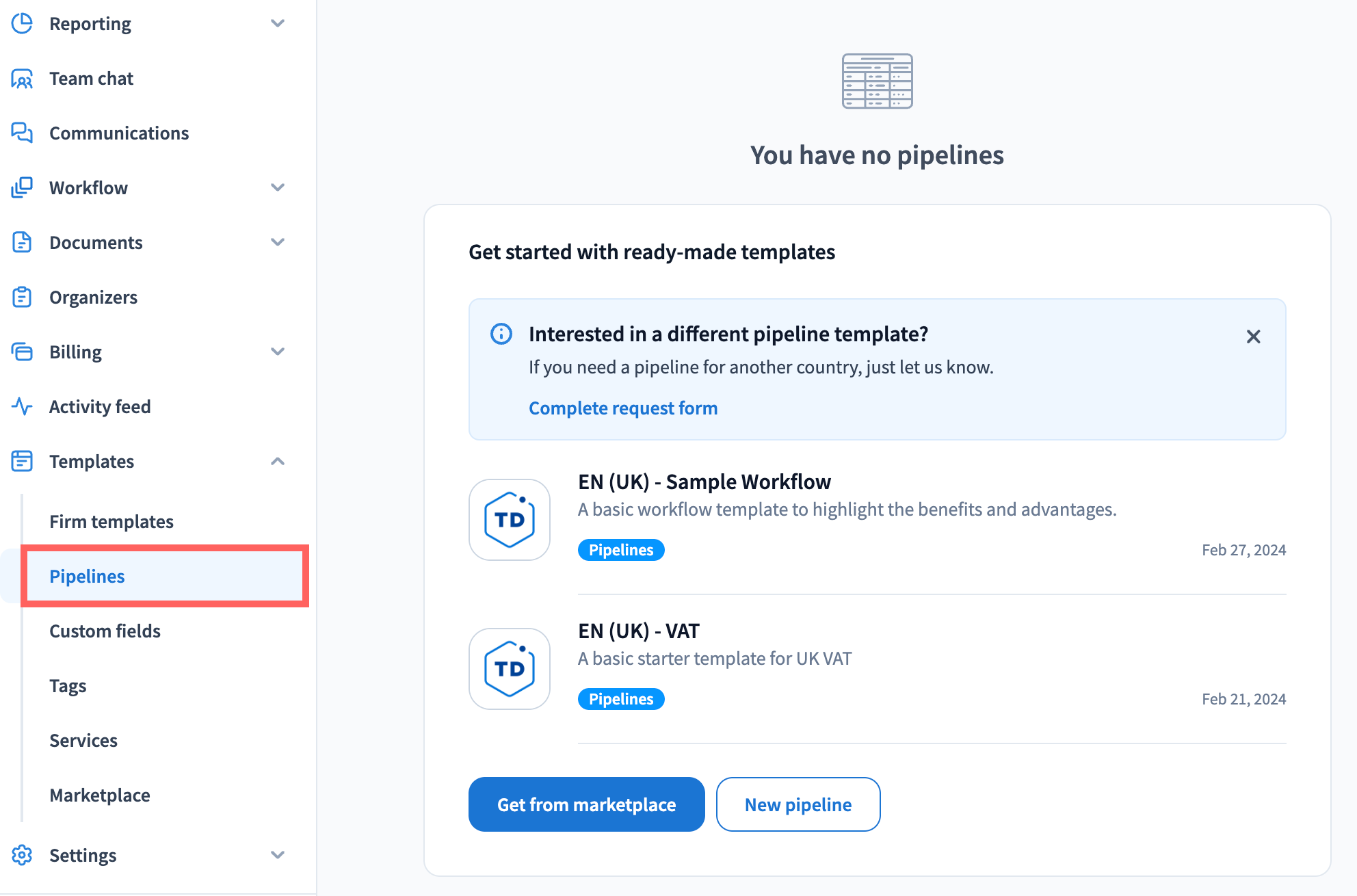Screen dimensions: 1357x896
Task: Expand the Workflow menu chevron
Action: (277, 187)
